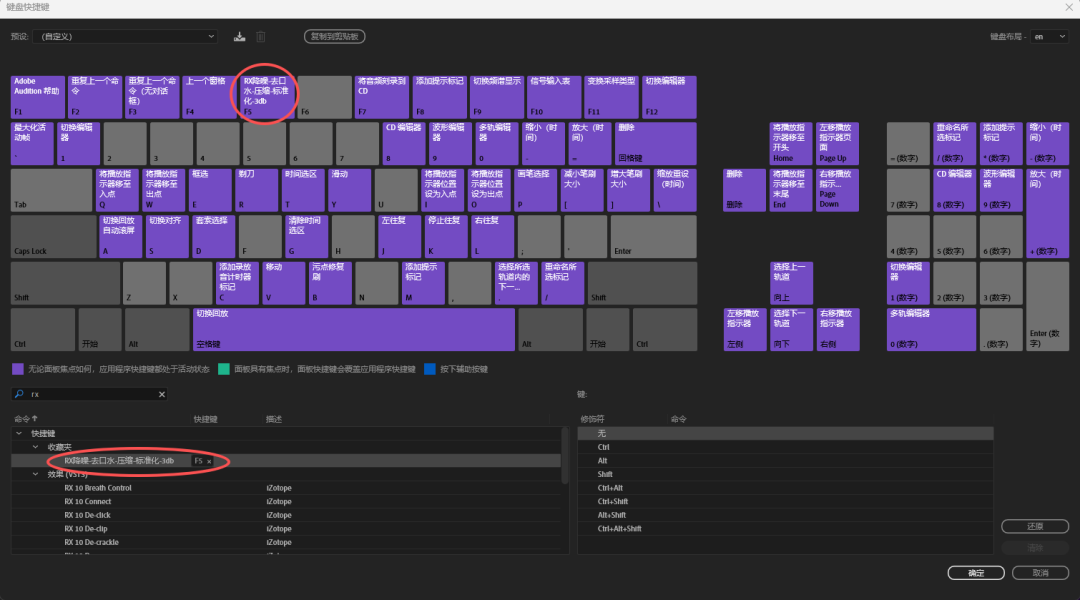The image size is (1080, 600).
Task: Click the unassigned F6 key
Action: pyautogui.click(x=325, y=97)
